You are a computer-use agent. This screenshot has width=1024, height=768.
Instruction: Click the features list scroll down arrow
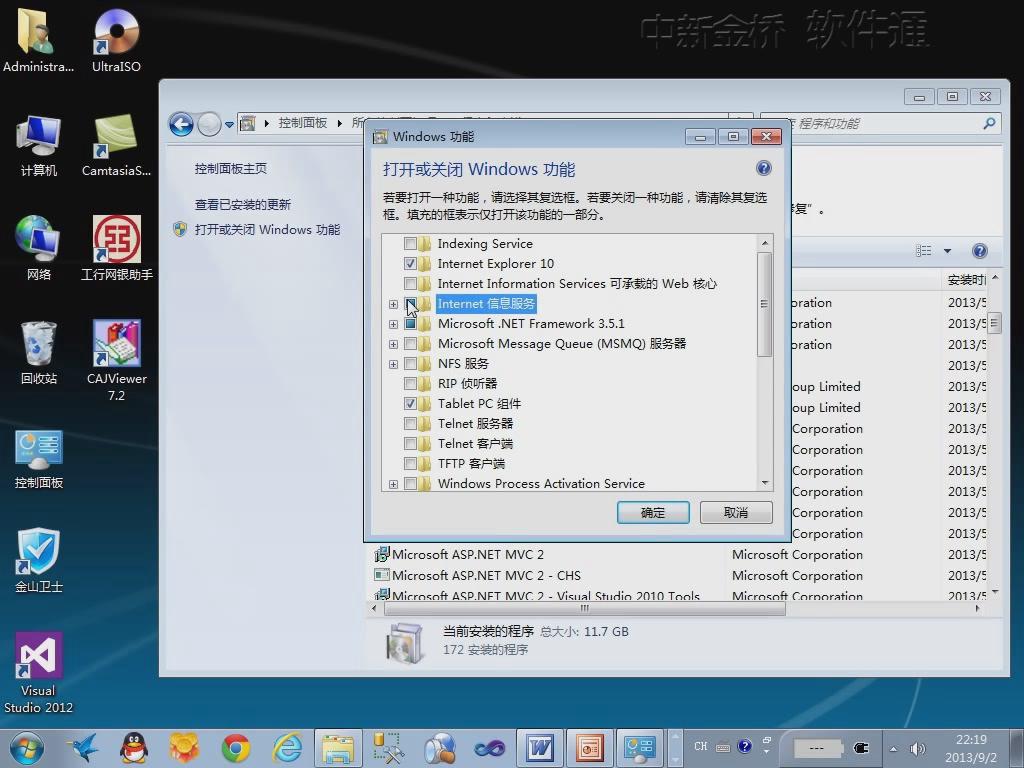[765, 483]
